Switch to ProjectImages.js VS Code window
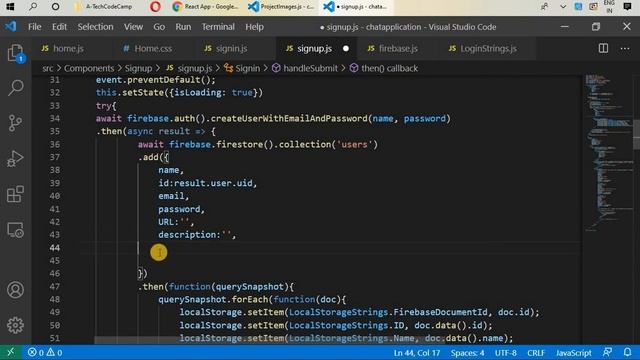The image size is (640, 360). [282, 7]
